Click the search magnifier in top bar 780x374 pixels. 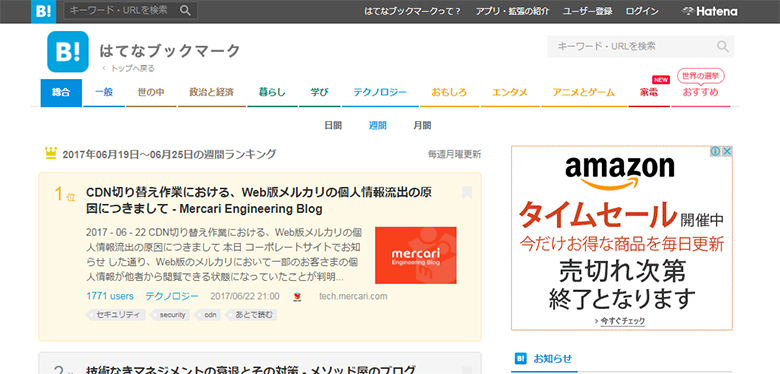click(185, 10)
